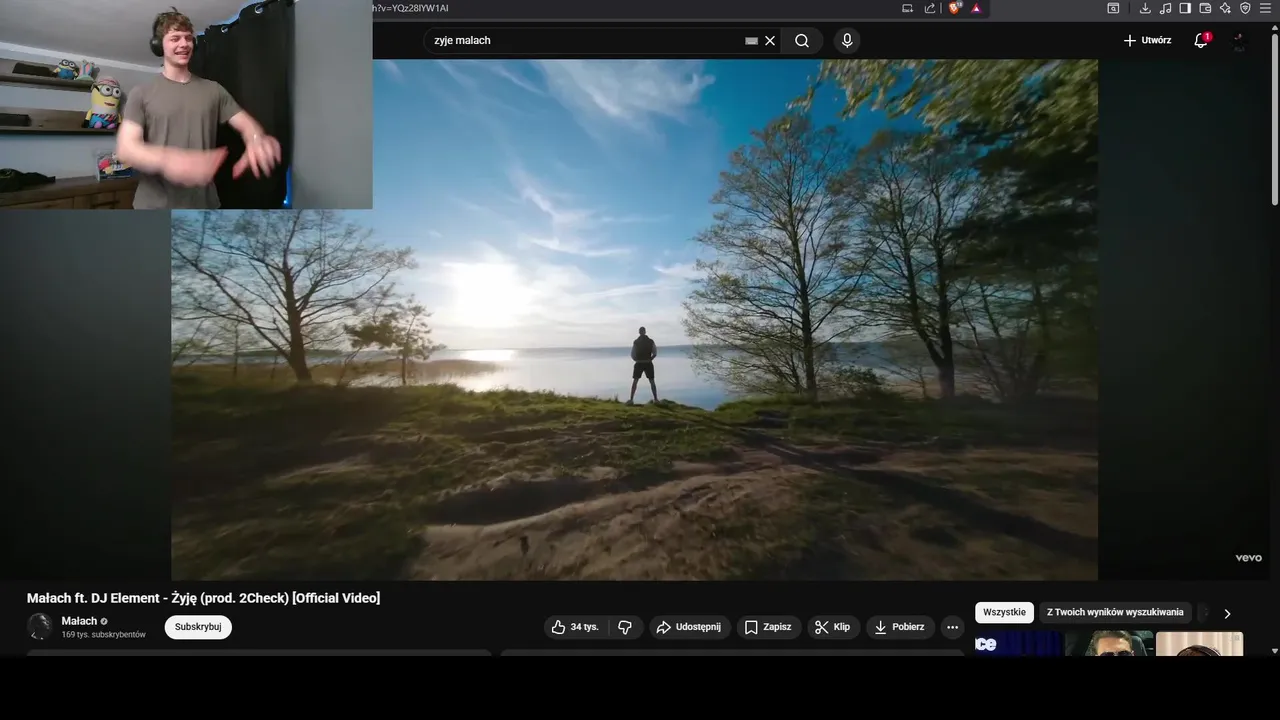Viewport: 1280px width, 720px height.
Task: Subscribe to Małach with Subskrybuj
Action: [198, 627]
